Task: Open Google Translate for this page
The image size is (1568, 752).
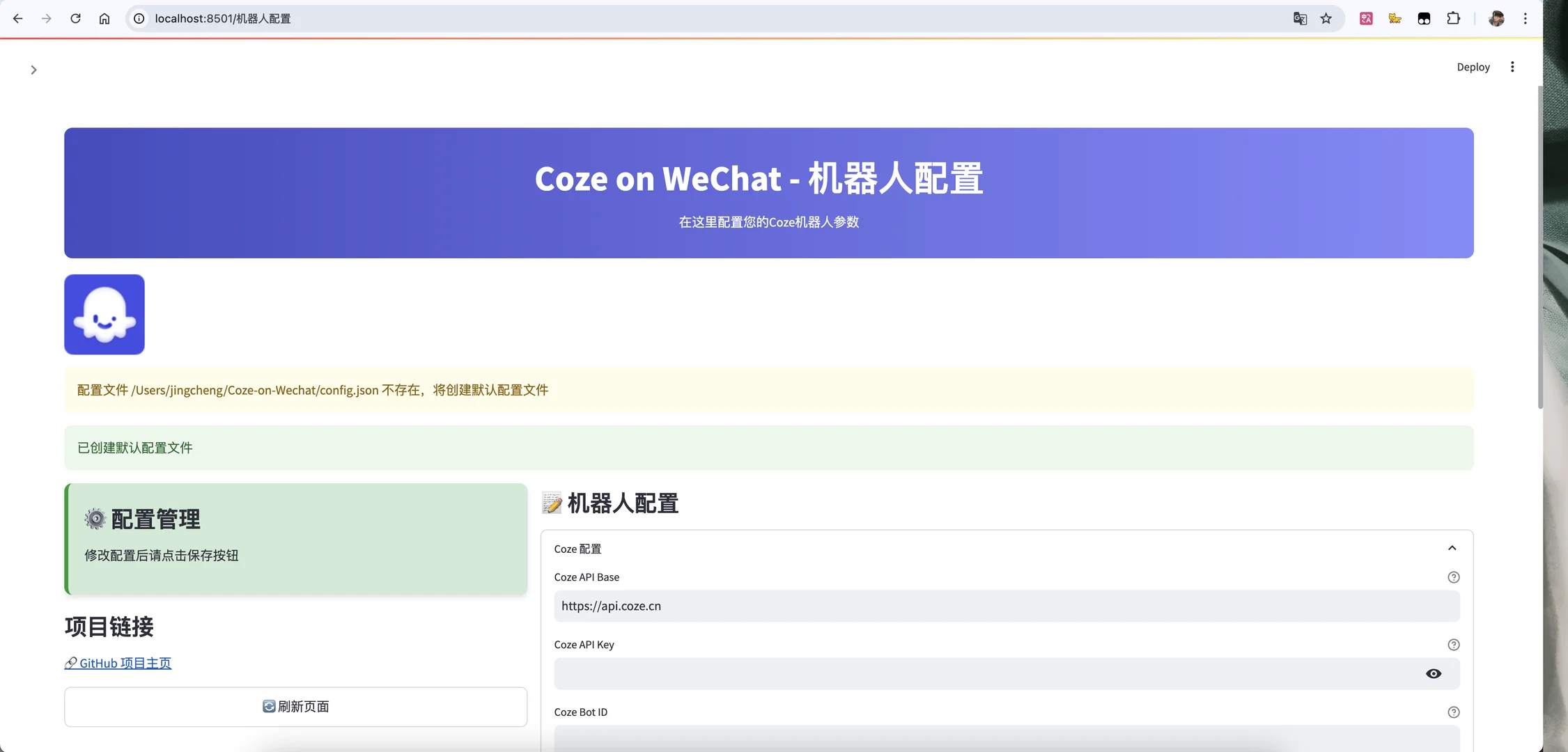Action: tap(1300, 19)
